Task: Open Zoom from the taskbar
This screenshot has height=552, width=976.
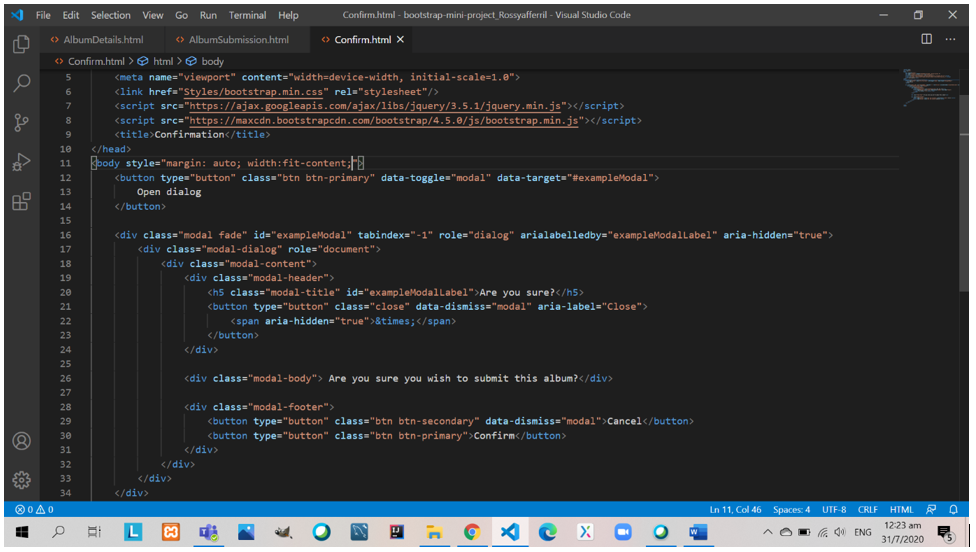Action: (x=622, y=532)
